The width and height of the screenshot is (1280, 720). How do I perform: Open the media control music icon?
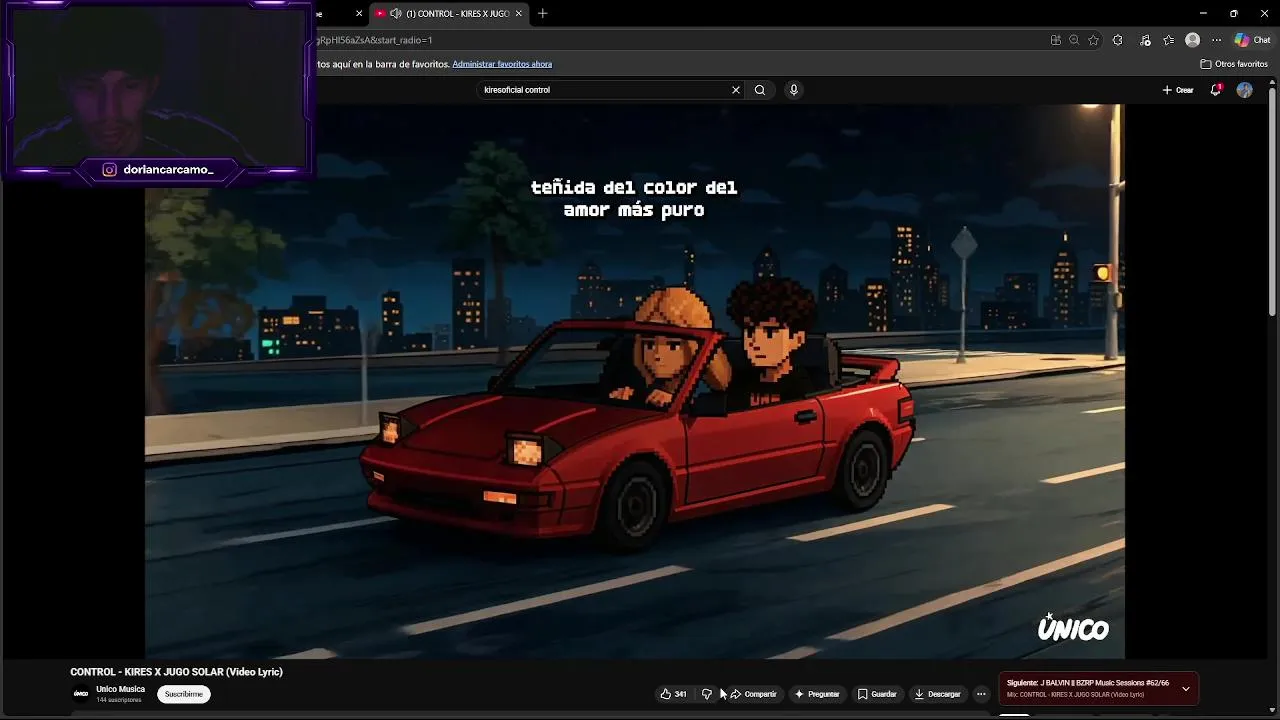(1144, 40)
